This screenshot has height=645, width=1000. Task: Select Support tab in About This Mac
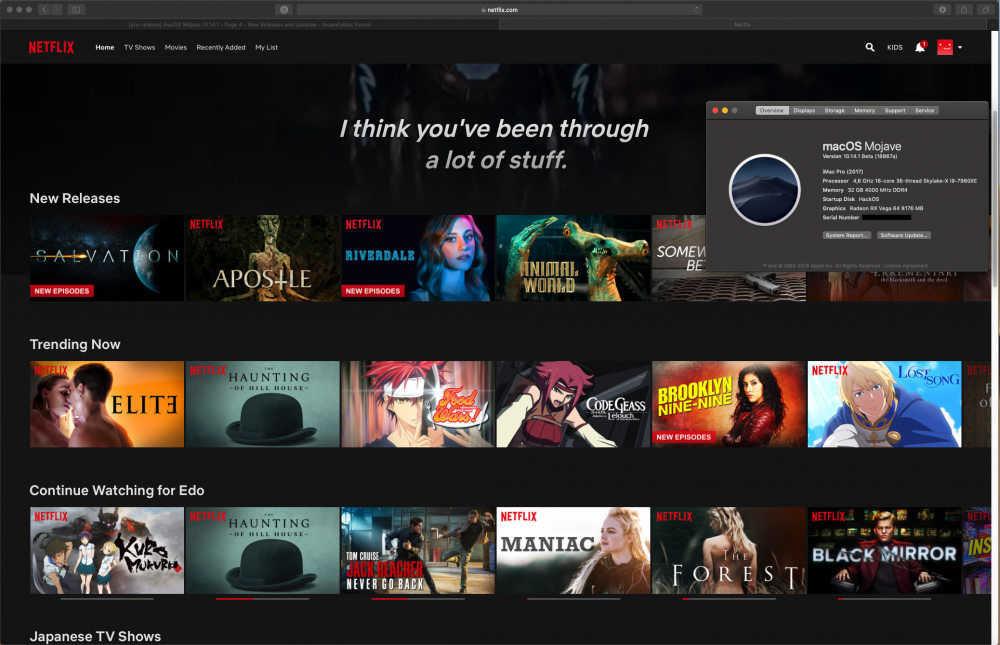pyautogui.click(x=895, y=110)
